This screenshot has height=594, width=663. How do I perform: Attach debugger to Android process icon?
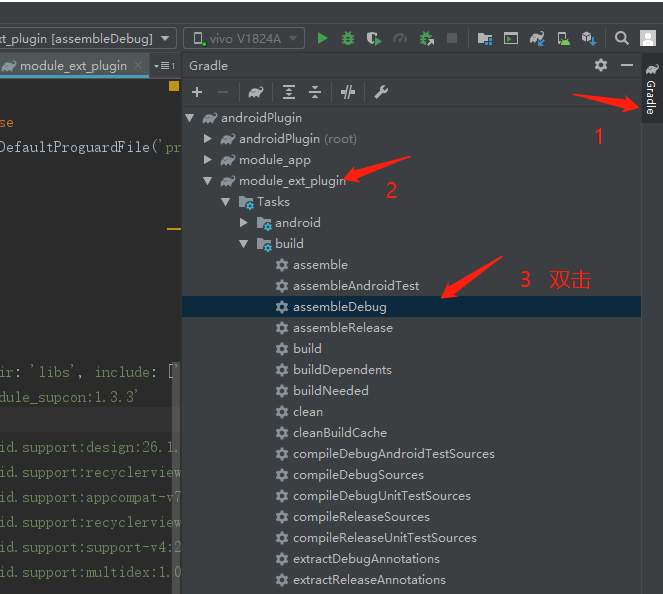coord(427,38)
